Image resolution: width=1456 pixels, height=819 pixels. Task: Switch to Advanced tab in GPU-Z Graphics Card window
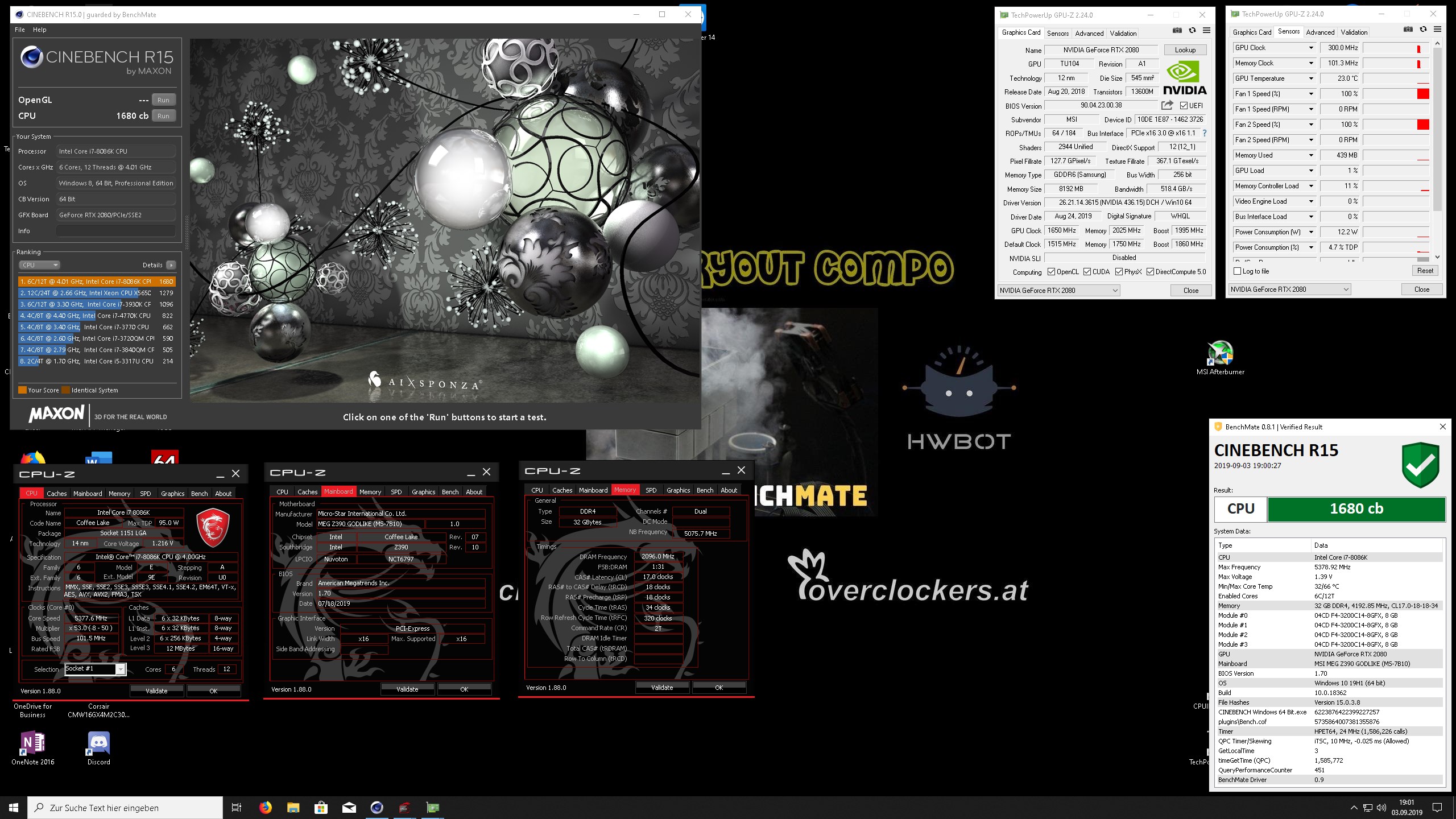click(x=1089, y=34)
